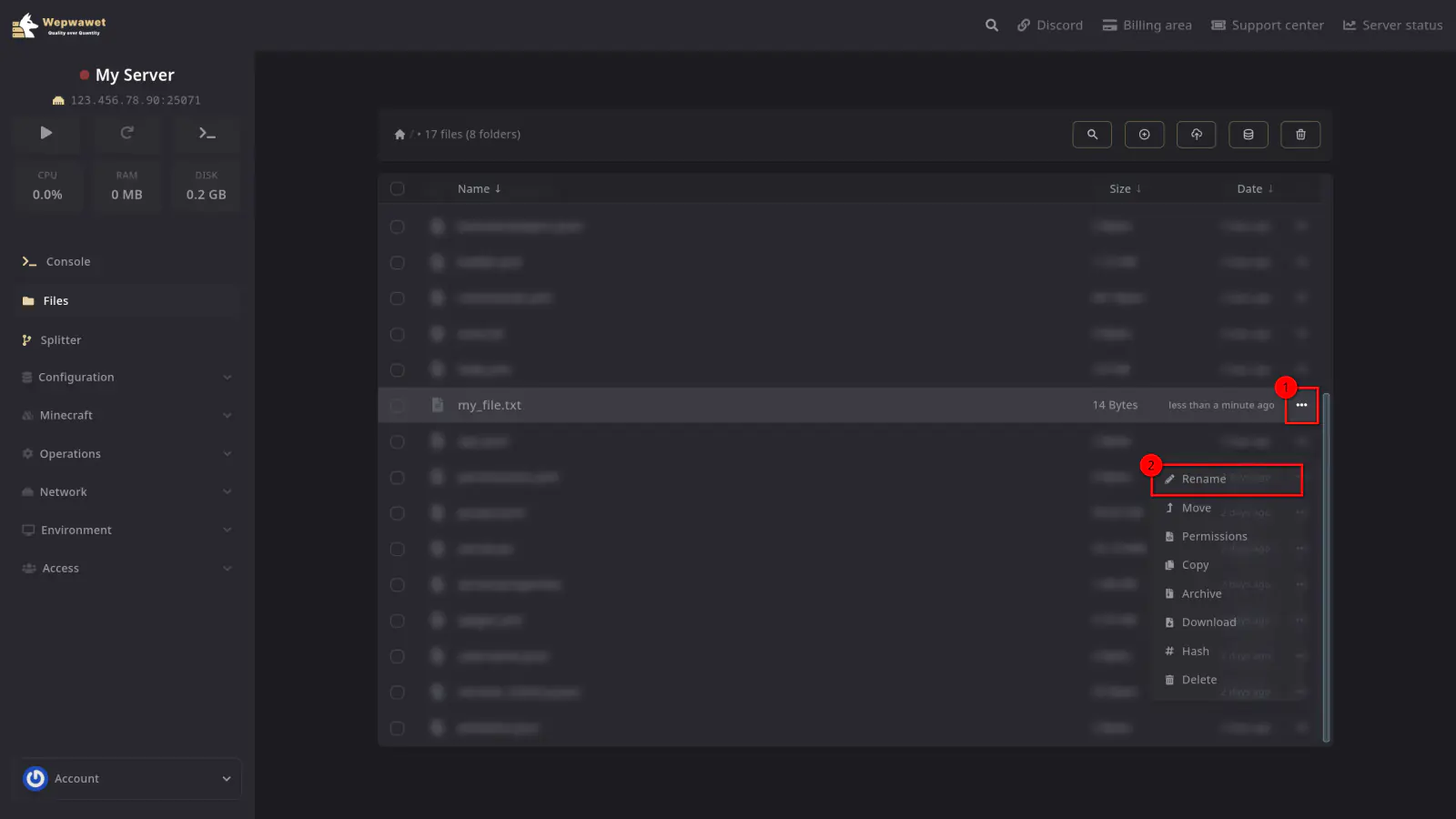1456x819 pixels.
Task: Click the file search magnifier button
Action: point(1092,135)
